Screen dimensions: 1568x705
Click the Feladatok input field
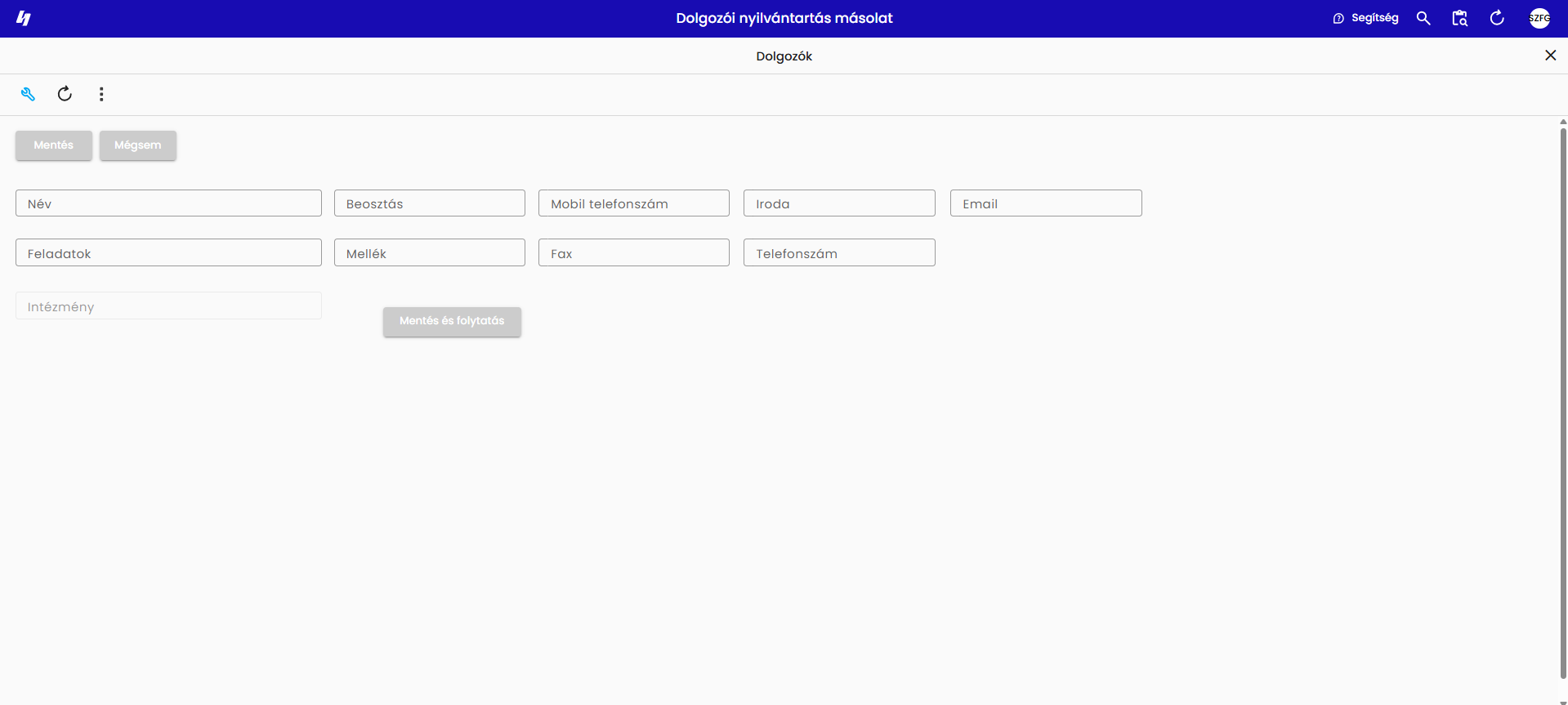click(x=168, y=252)
